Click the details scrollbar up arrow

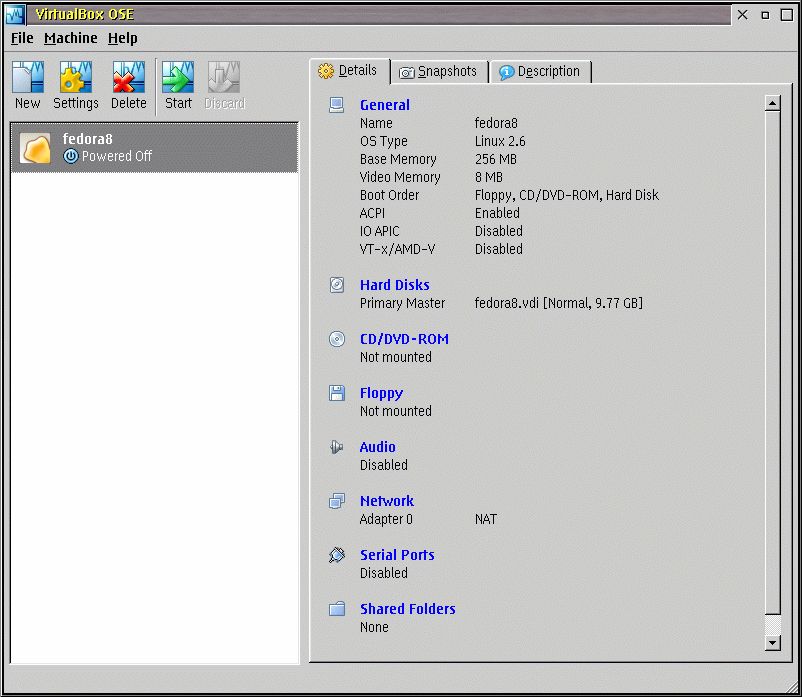(772, 103)
